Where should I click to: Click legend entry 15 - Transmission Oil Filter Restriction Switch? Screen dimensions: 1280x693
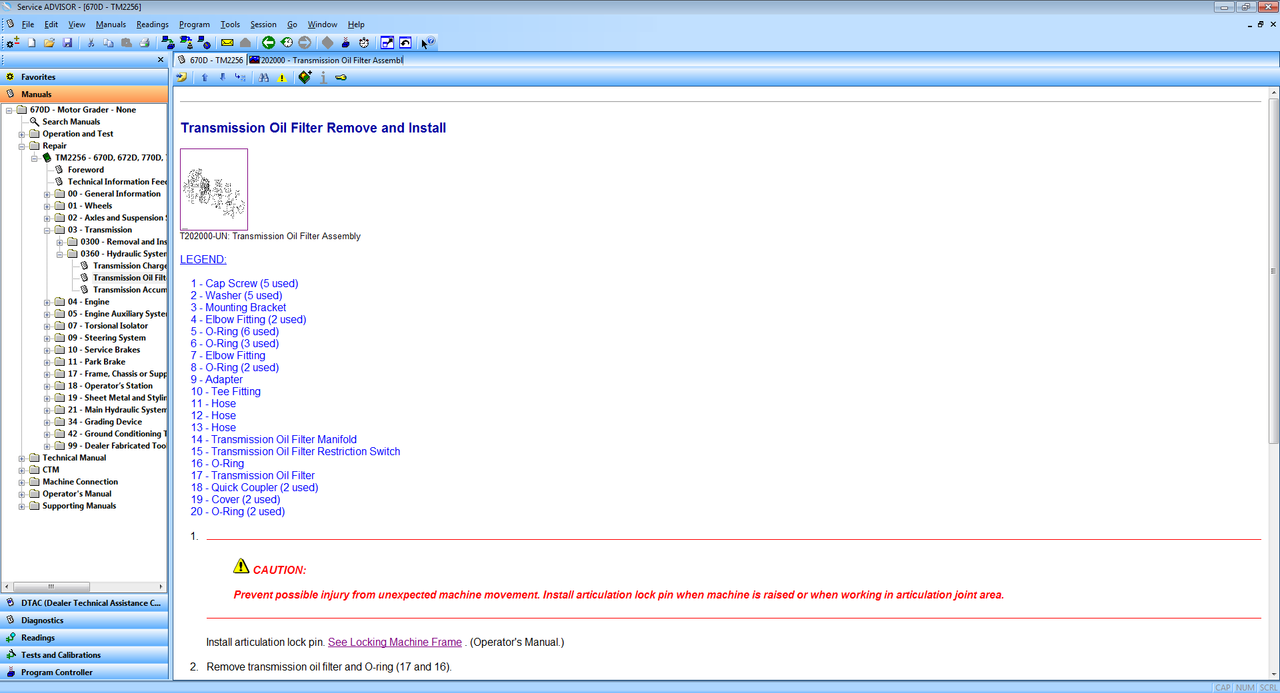(296, 452)
